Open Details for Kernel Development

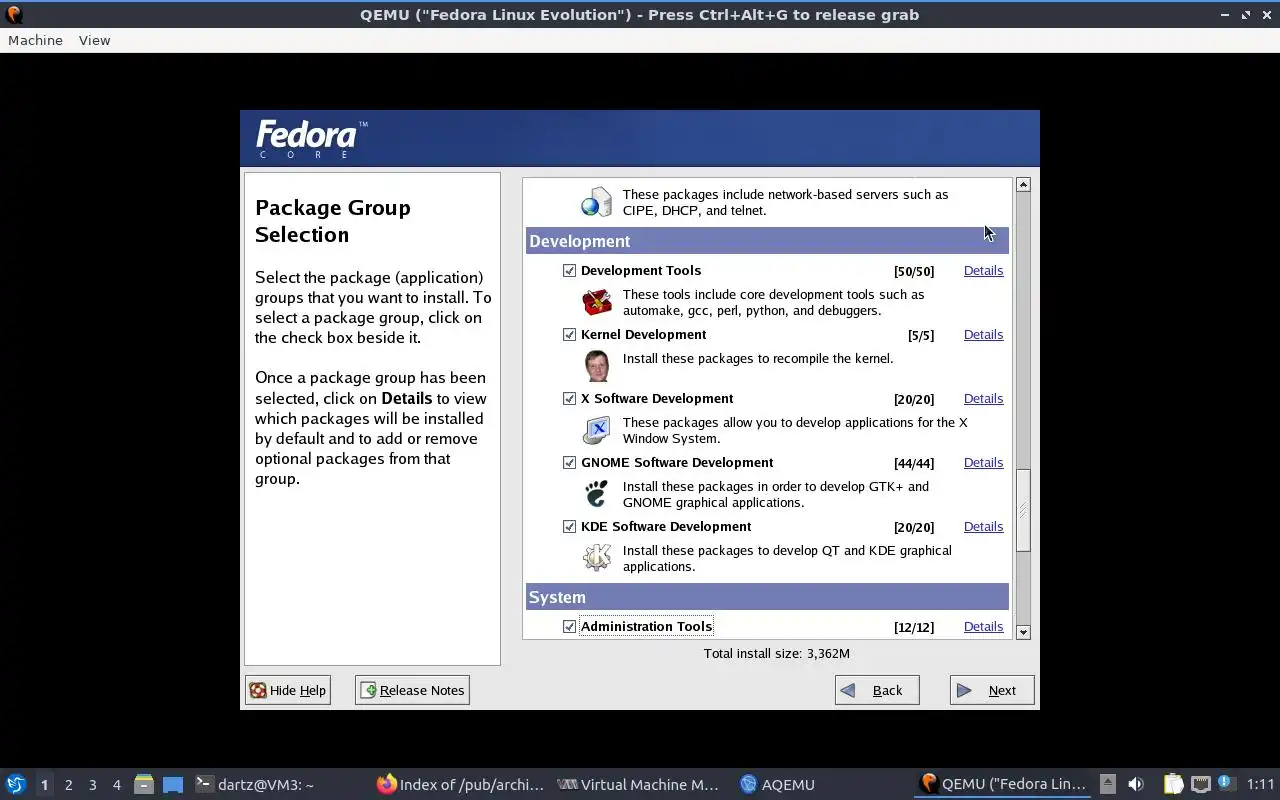click(983, 335)
